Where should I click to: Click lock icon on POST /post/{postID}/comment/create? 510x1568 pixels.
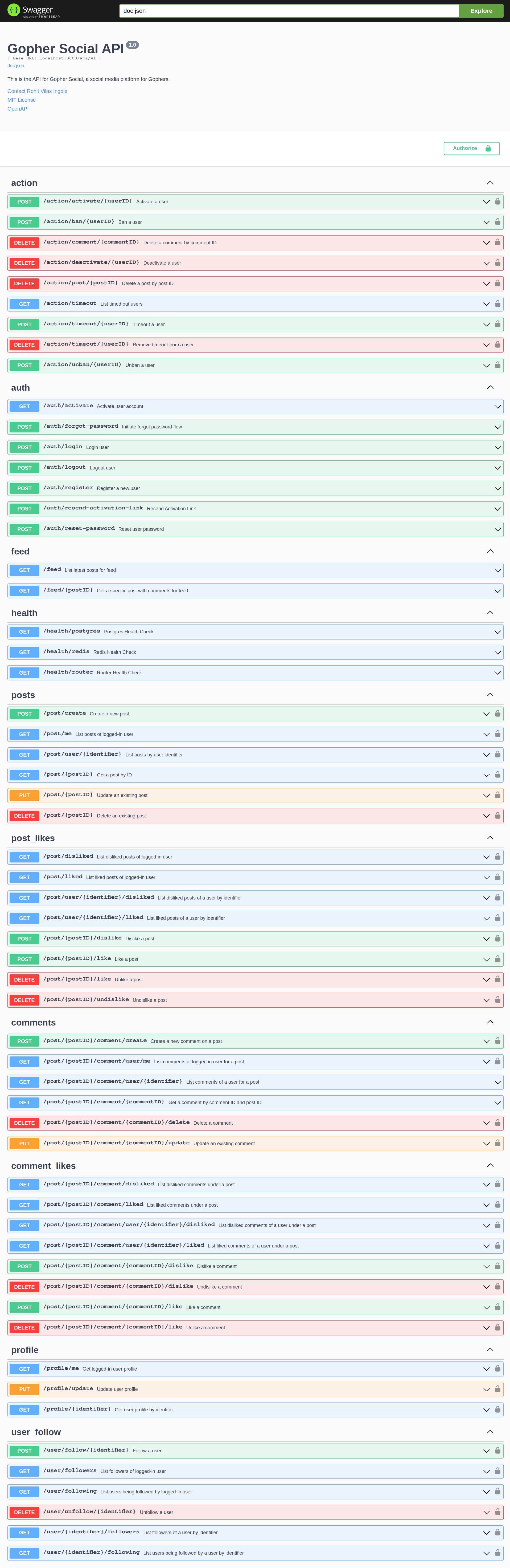[497, 1041]
